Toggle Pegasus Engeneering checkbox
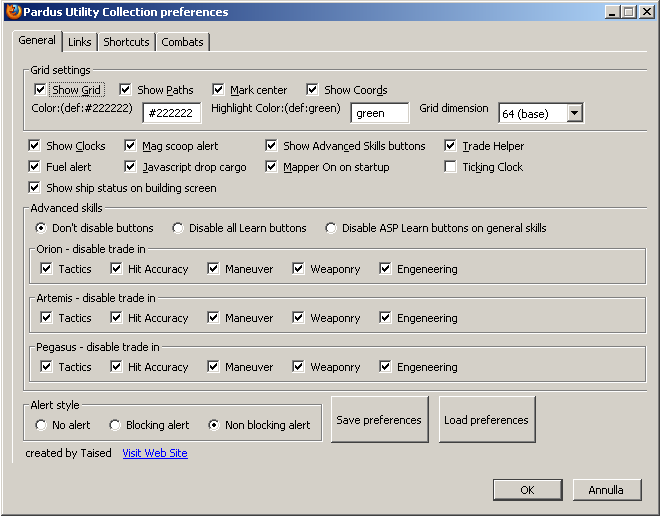This screenshot has width=660, height=516. 385,367
